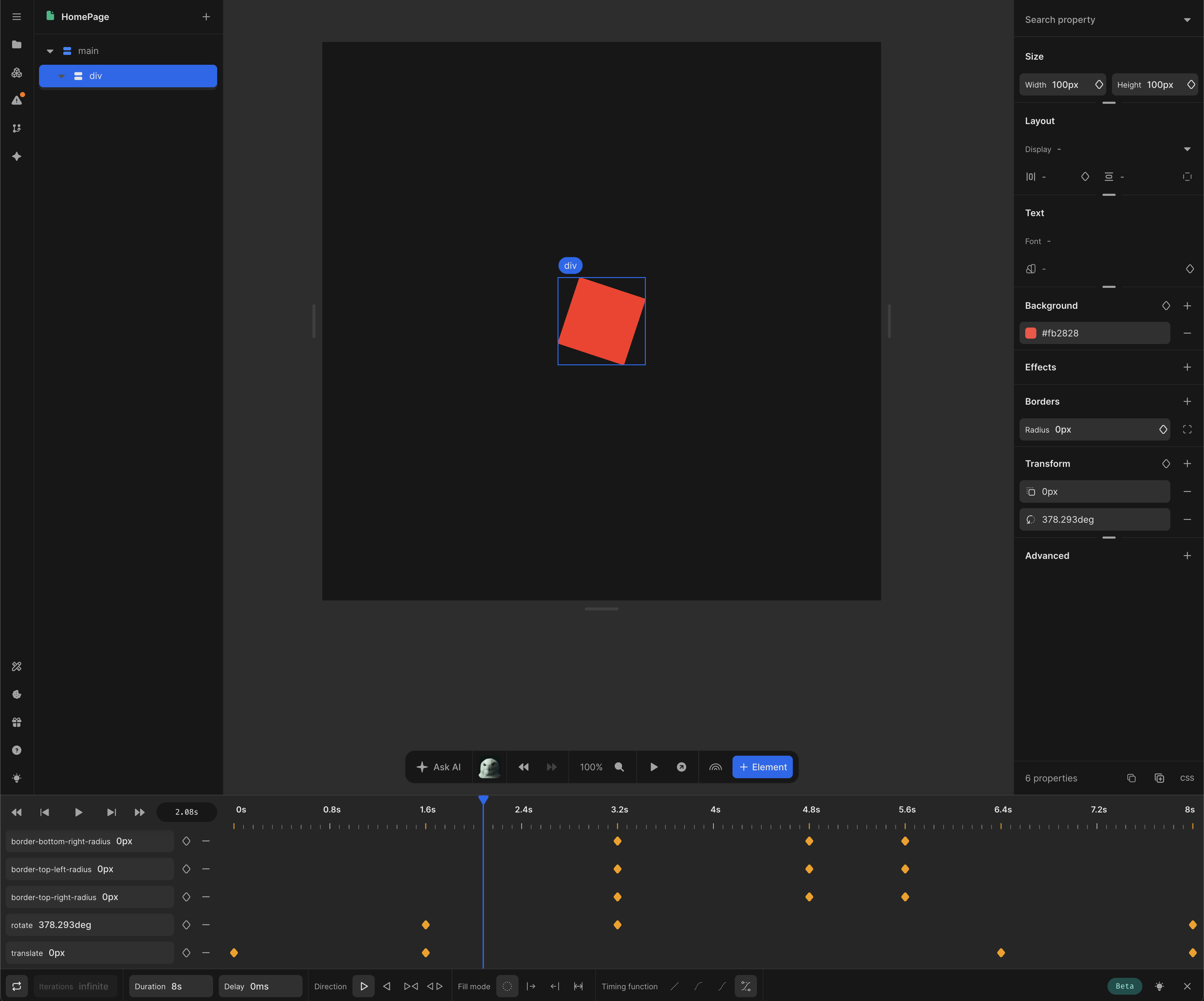
Task: Open the warnings panel icon
Action: [x=17, y=100]
